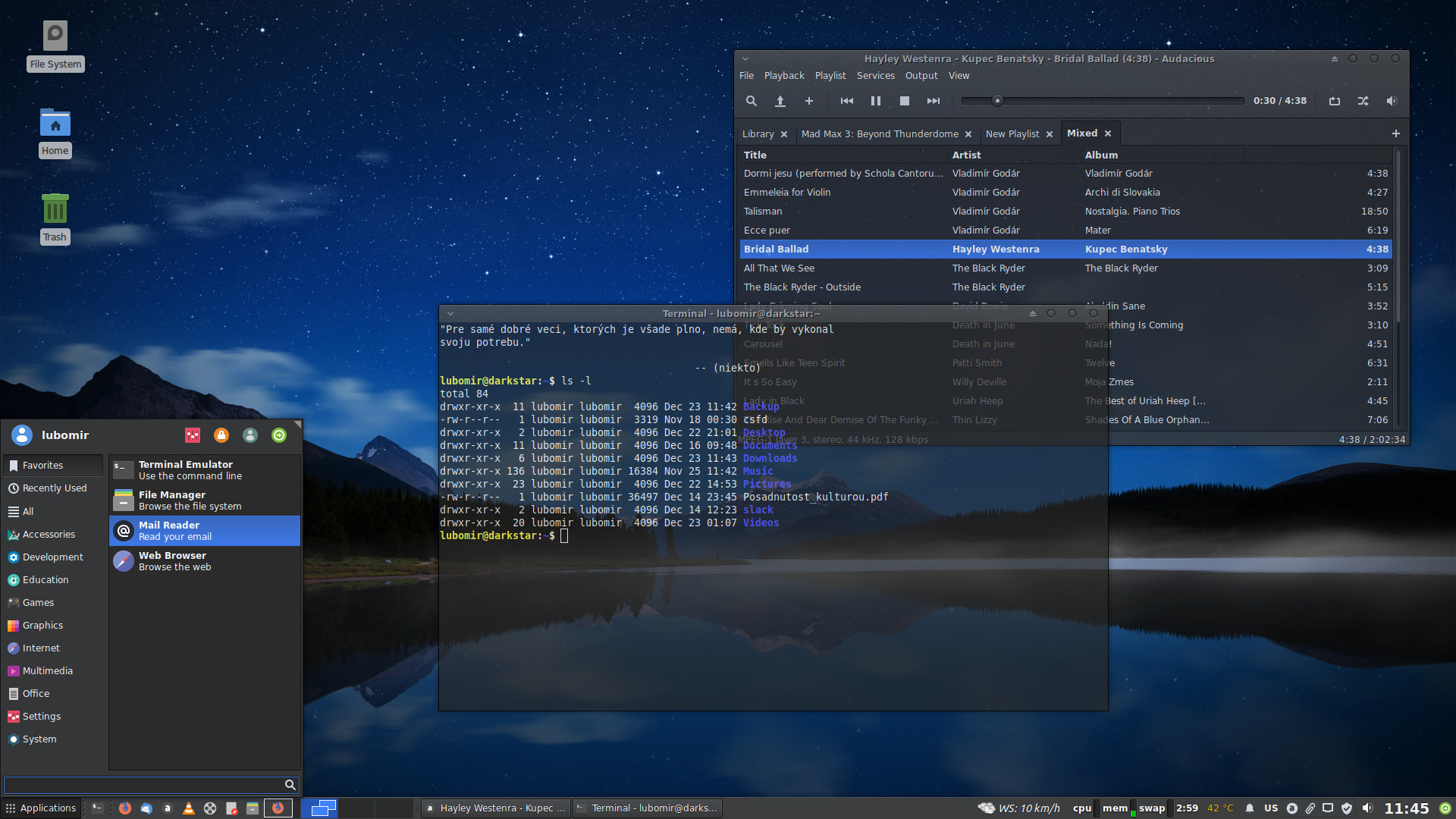1456x819 pixels.
Task: Click the terminal launcher icon on panel
Action: [98, 808]
